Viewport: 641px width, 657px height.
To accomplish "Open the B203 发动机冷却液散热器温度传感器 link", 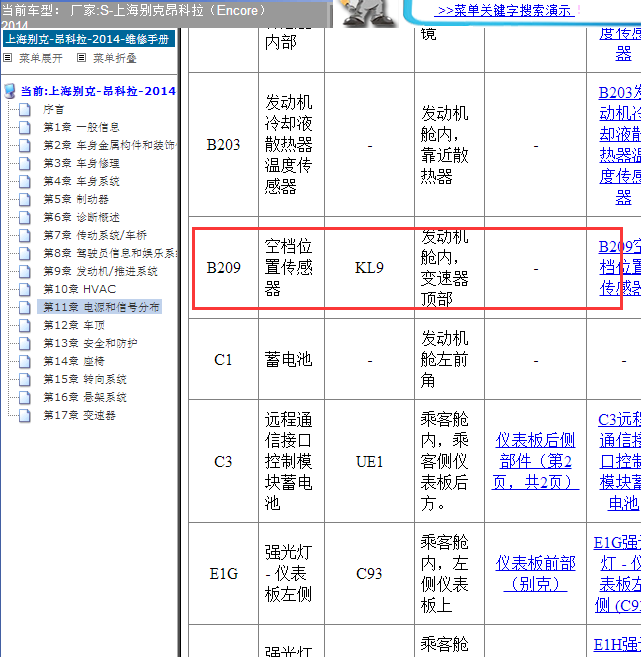I will 620,145.
